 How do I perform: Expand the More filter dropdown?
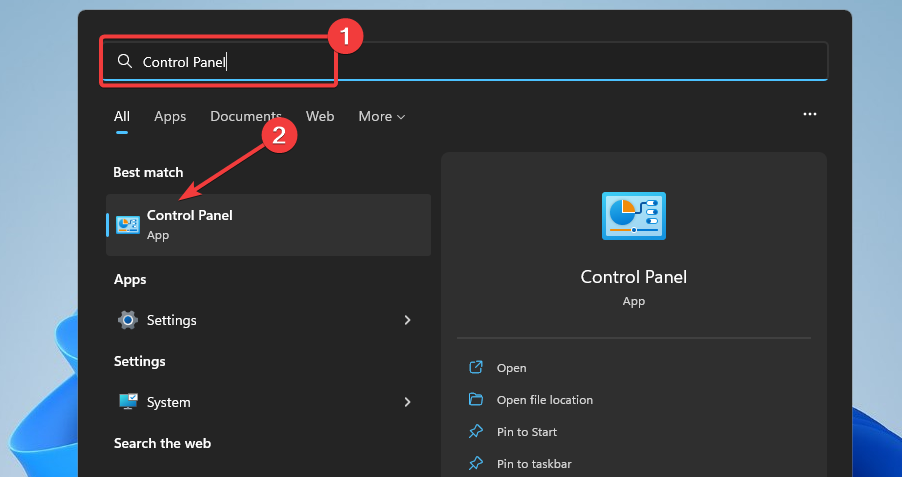[381, 116]
